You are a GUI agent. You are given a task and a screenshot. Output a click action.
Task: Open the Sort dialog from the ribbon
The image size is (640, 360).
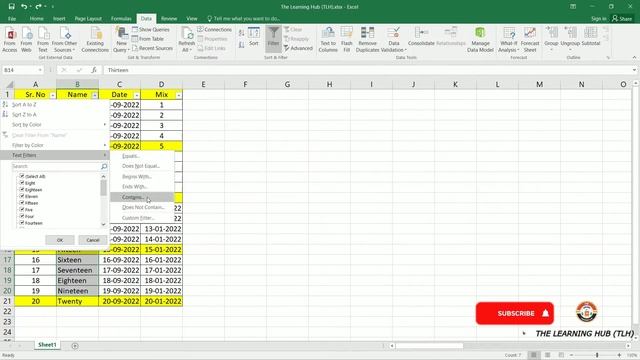click(x=254, y=36)
